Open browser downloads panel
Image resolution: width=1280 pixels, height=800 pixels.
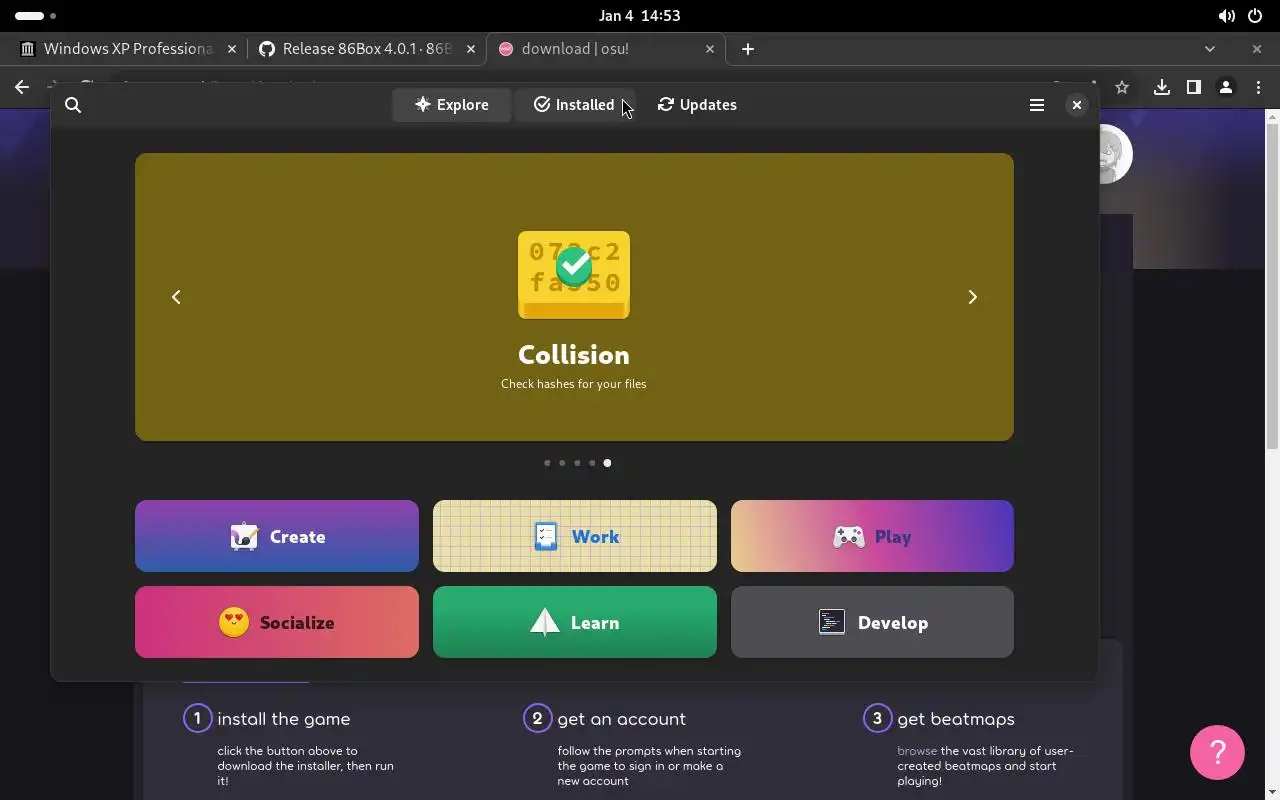[1161, 88]
